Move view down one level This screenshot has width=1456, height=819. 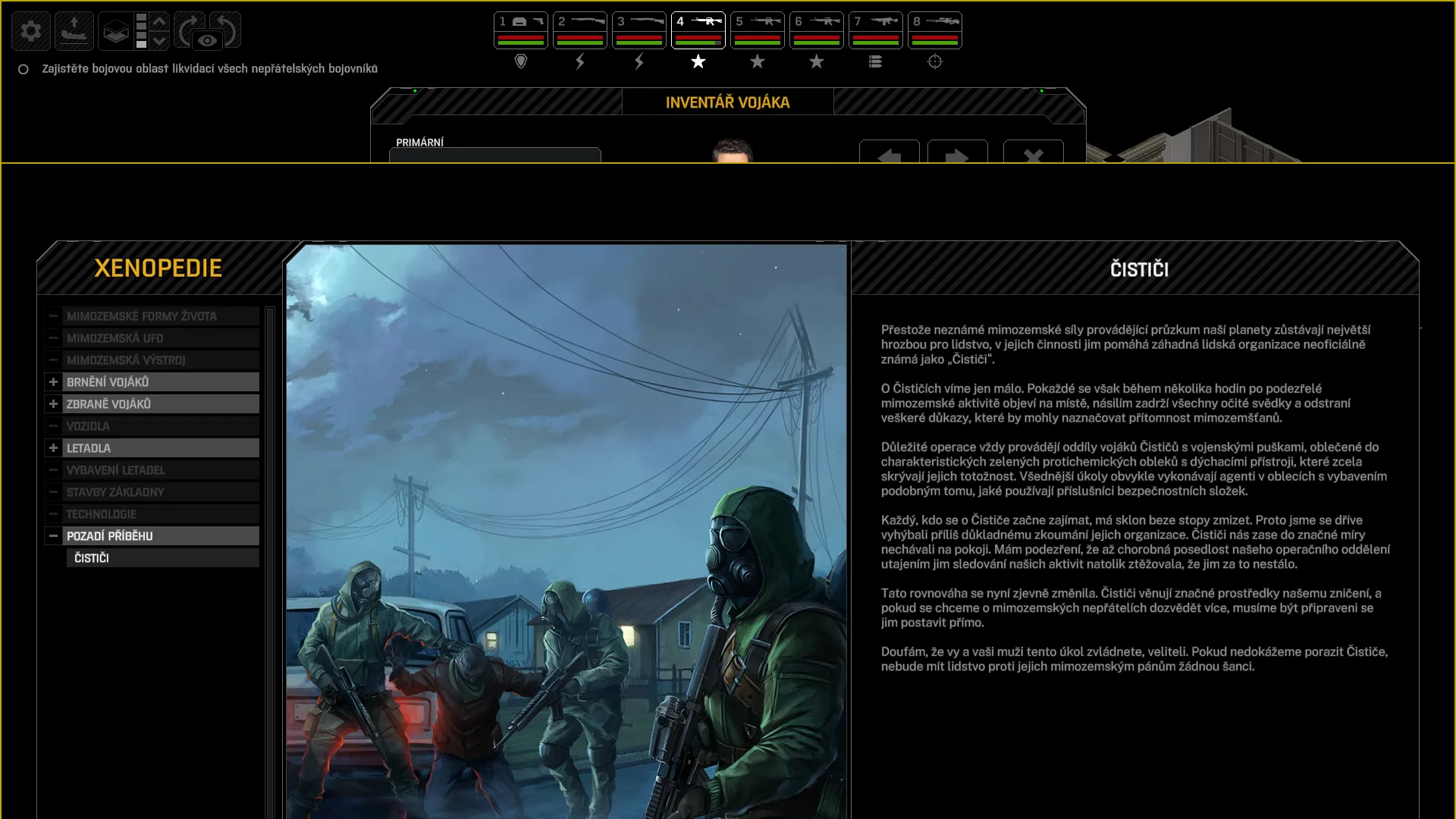coord(159,40)
